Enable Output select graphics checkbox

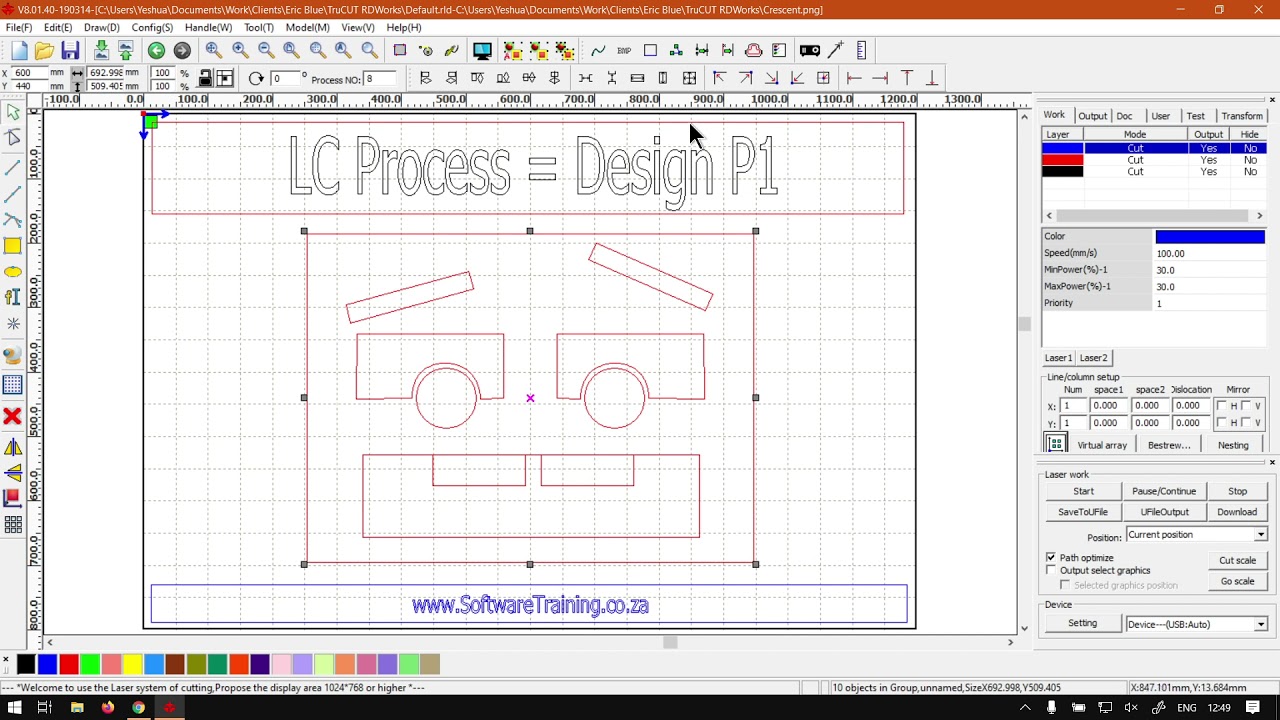[x=1051, y=570]
